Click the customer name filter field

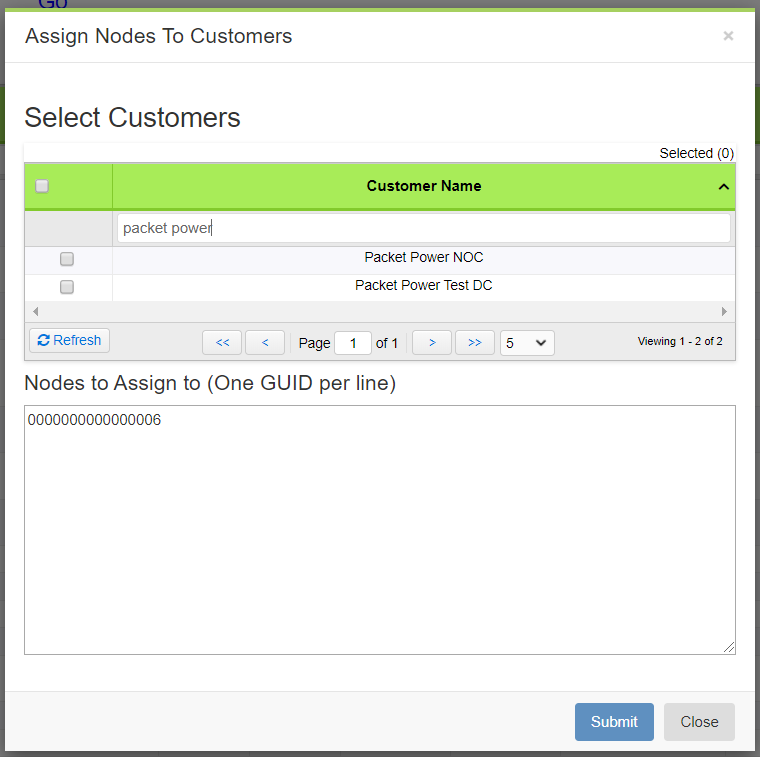[x=423, y=228]
